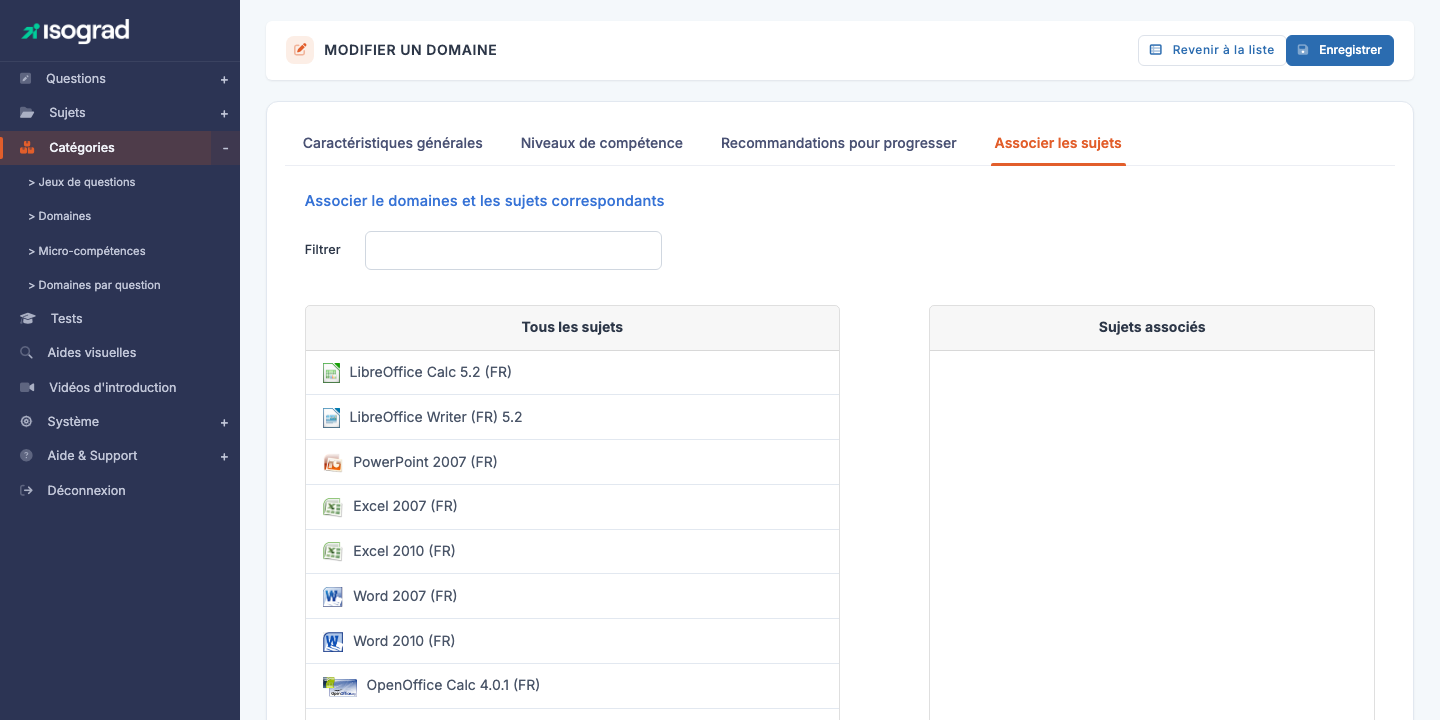The image size is (1440, 720).
Task: Select Word 2007 (FR) subject
Action: pos(572,597)
